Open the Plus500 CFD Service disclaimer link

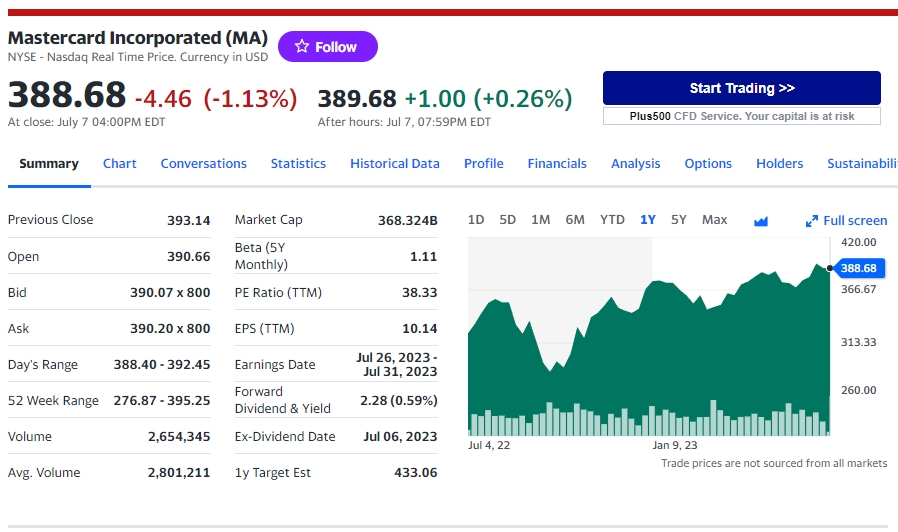click(742, 116)
